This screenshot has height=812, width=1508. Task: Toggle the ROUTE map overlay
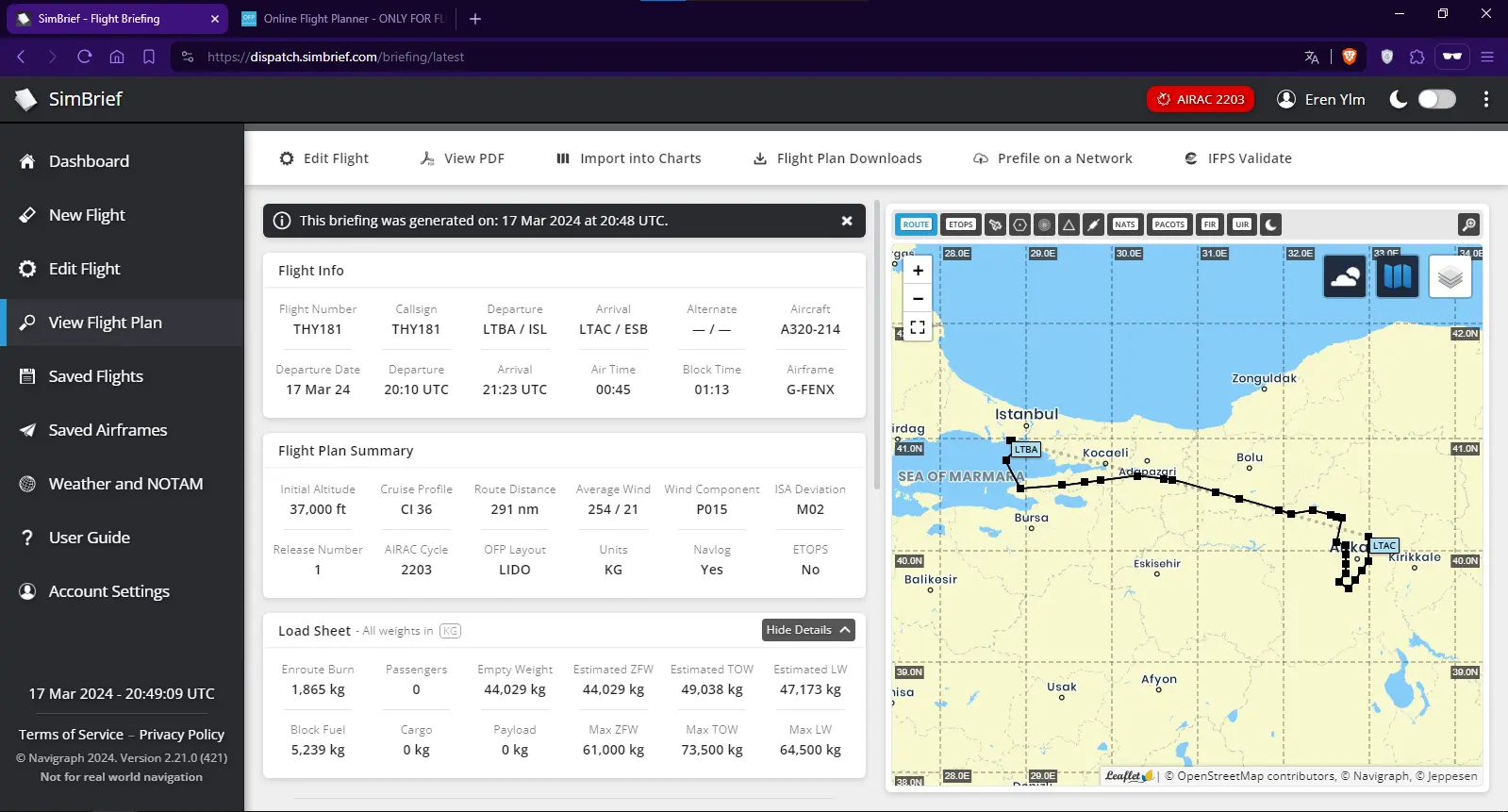point(916,224)
